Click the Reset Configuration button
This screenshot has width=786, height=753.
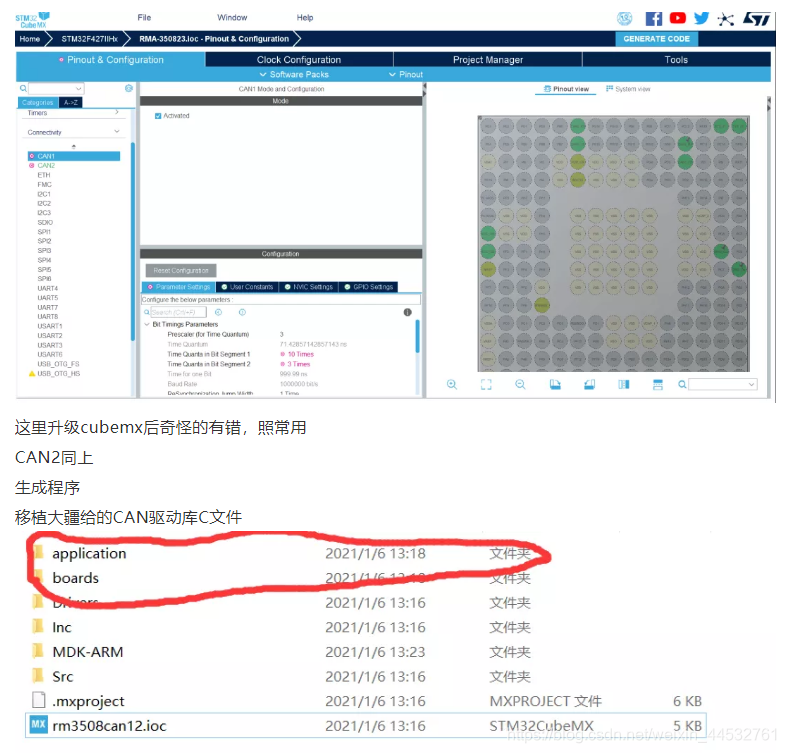pyautogui.click(x=181, y=270)
